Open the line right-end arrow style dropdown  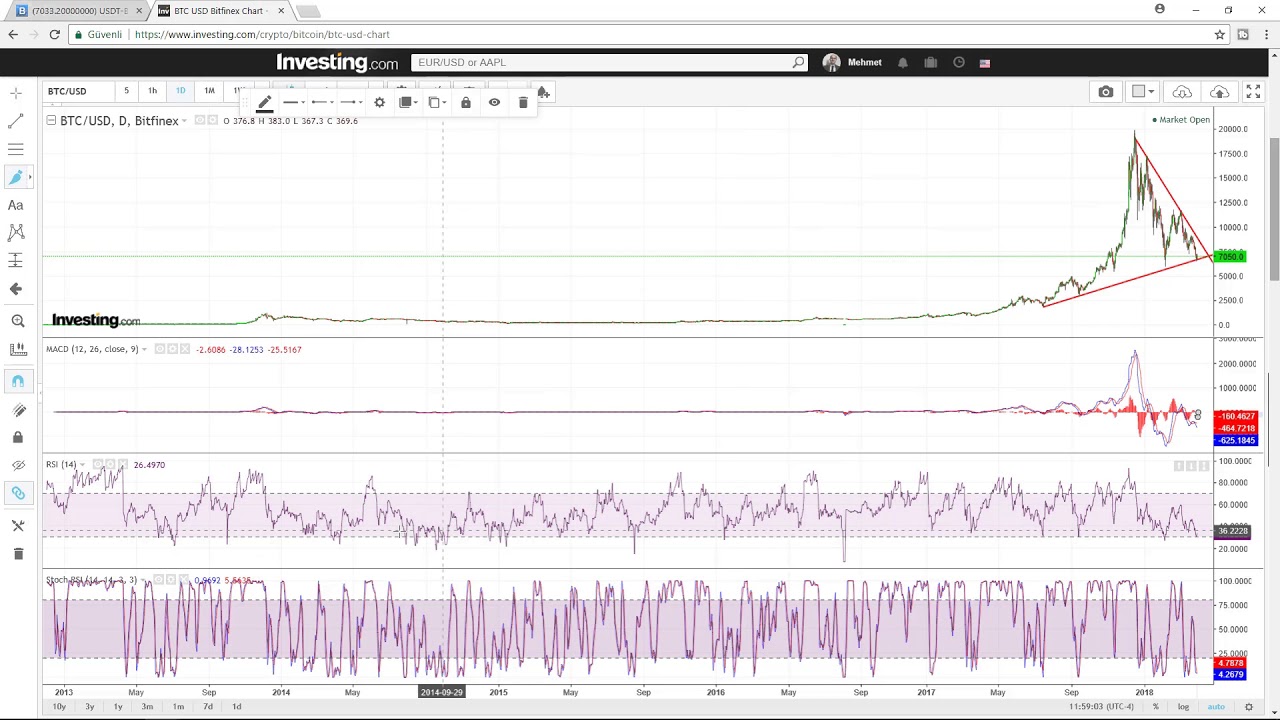(x=350, y=102)
